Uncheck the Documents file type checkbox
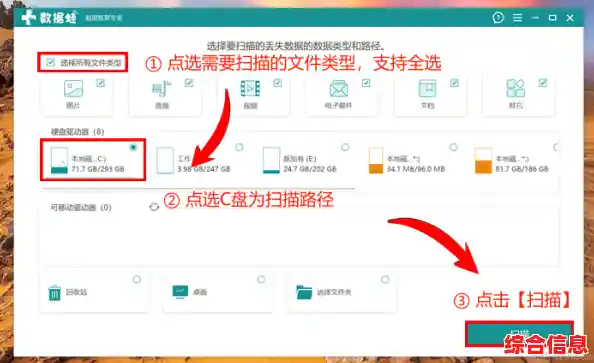The image size is (594, 363). pyautogui.click(x=455, y=83)
